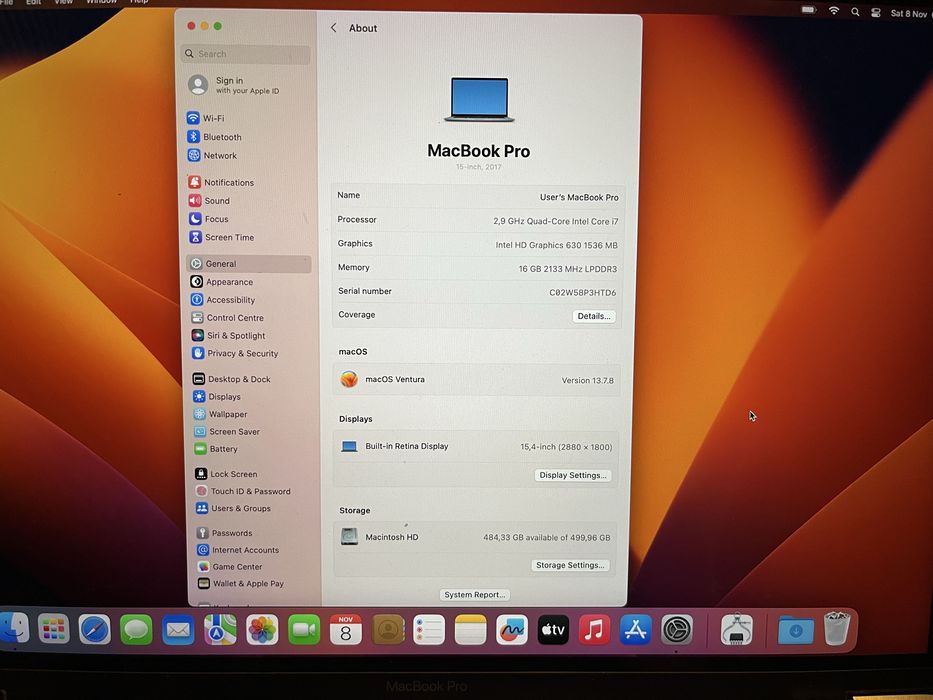Open Game Center settings

230,567
